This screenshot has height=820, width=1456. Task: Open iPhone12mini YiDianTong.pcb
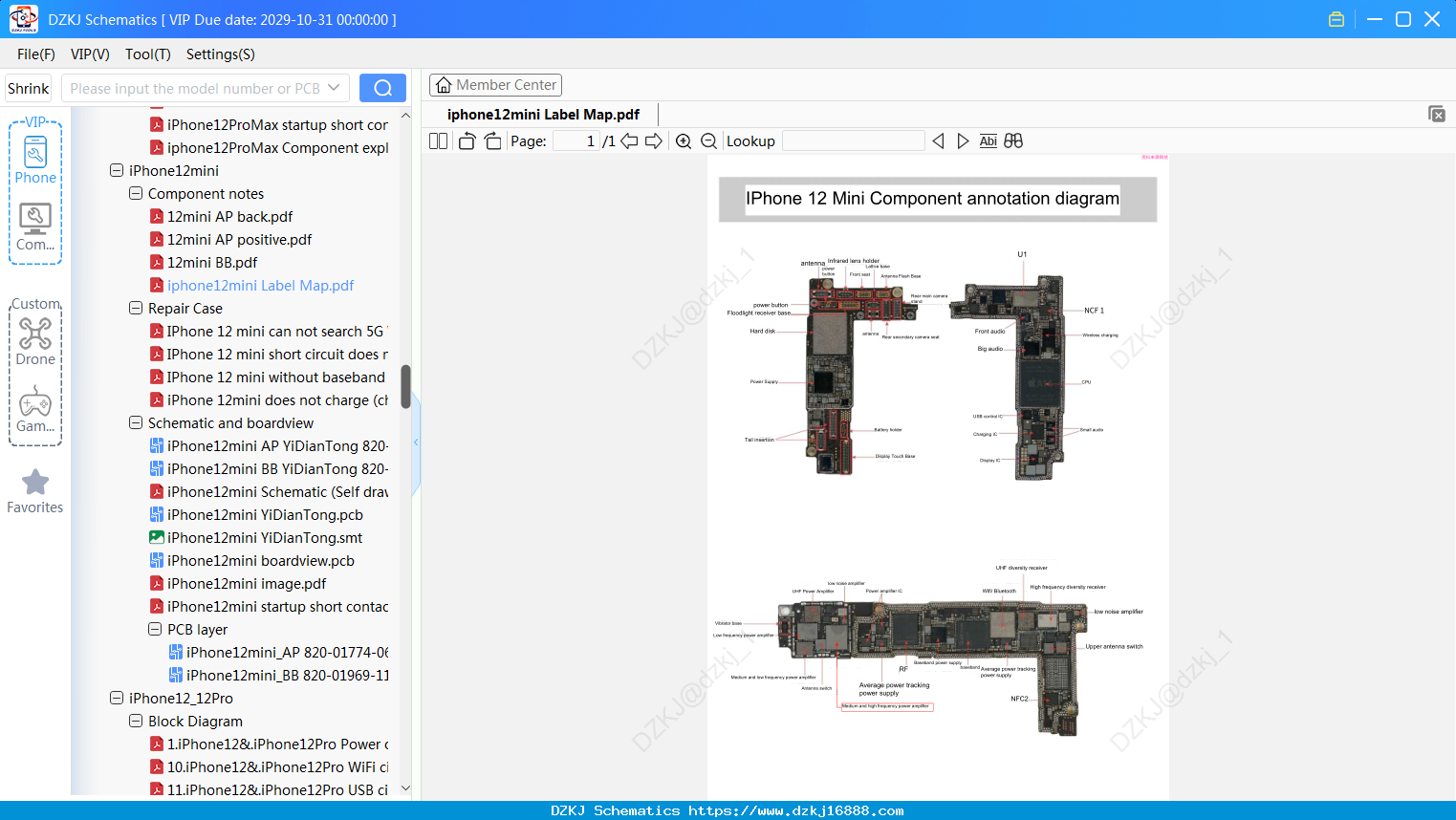point(257,514)
